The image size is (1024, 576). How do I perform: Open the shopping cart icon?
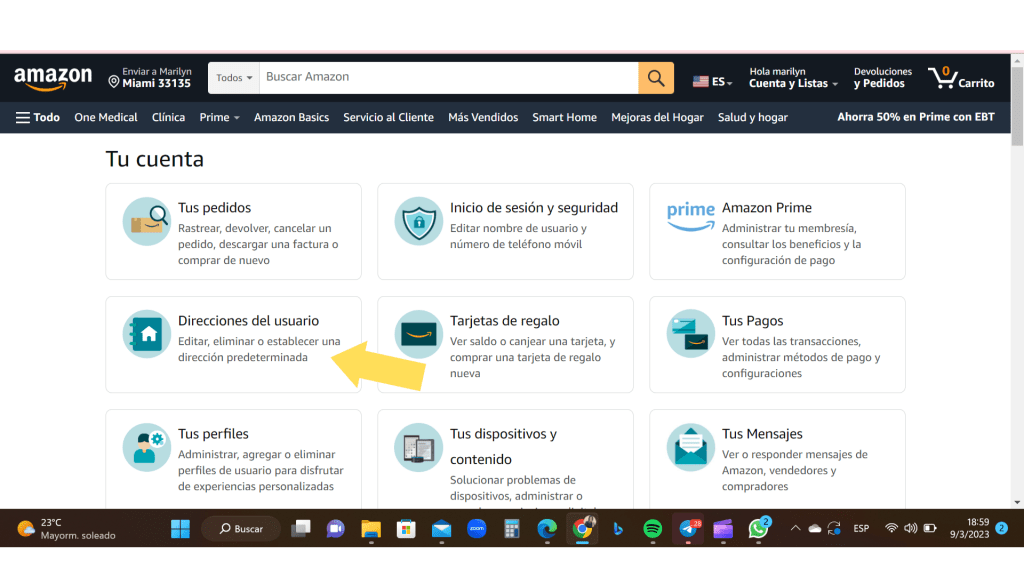(x=942, y=78)
